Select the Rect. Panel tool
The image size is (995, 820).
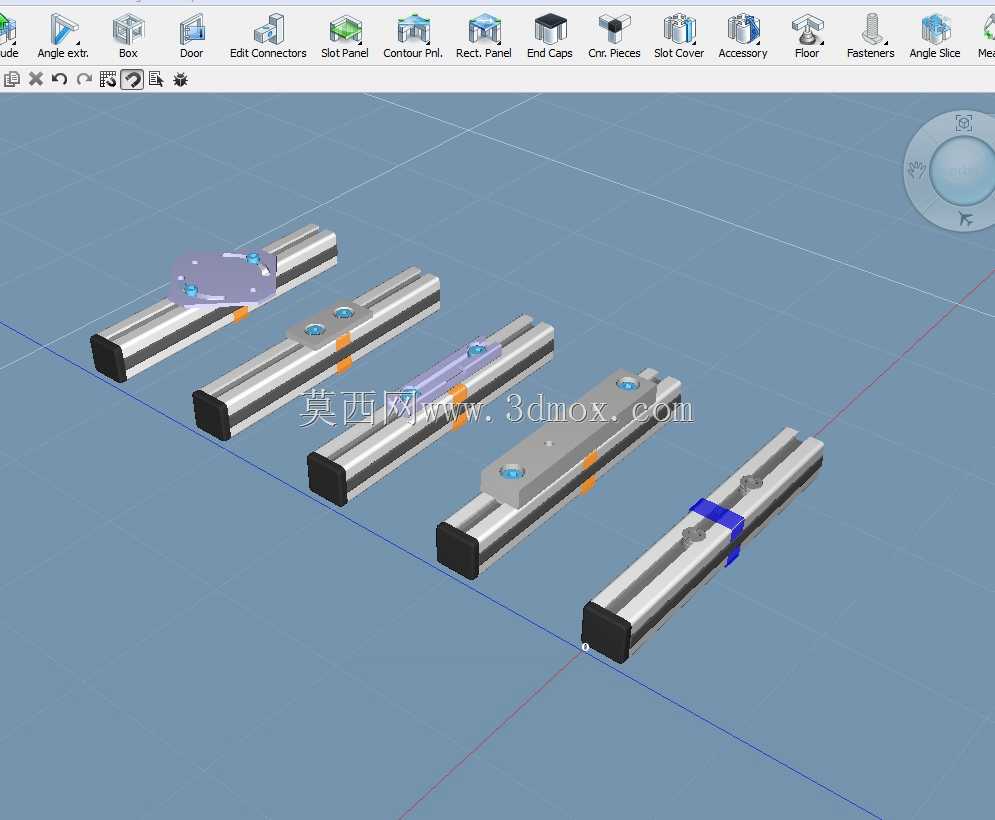(484, 36)
